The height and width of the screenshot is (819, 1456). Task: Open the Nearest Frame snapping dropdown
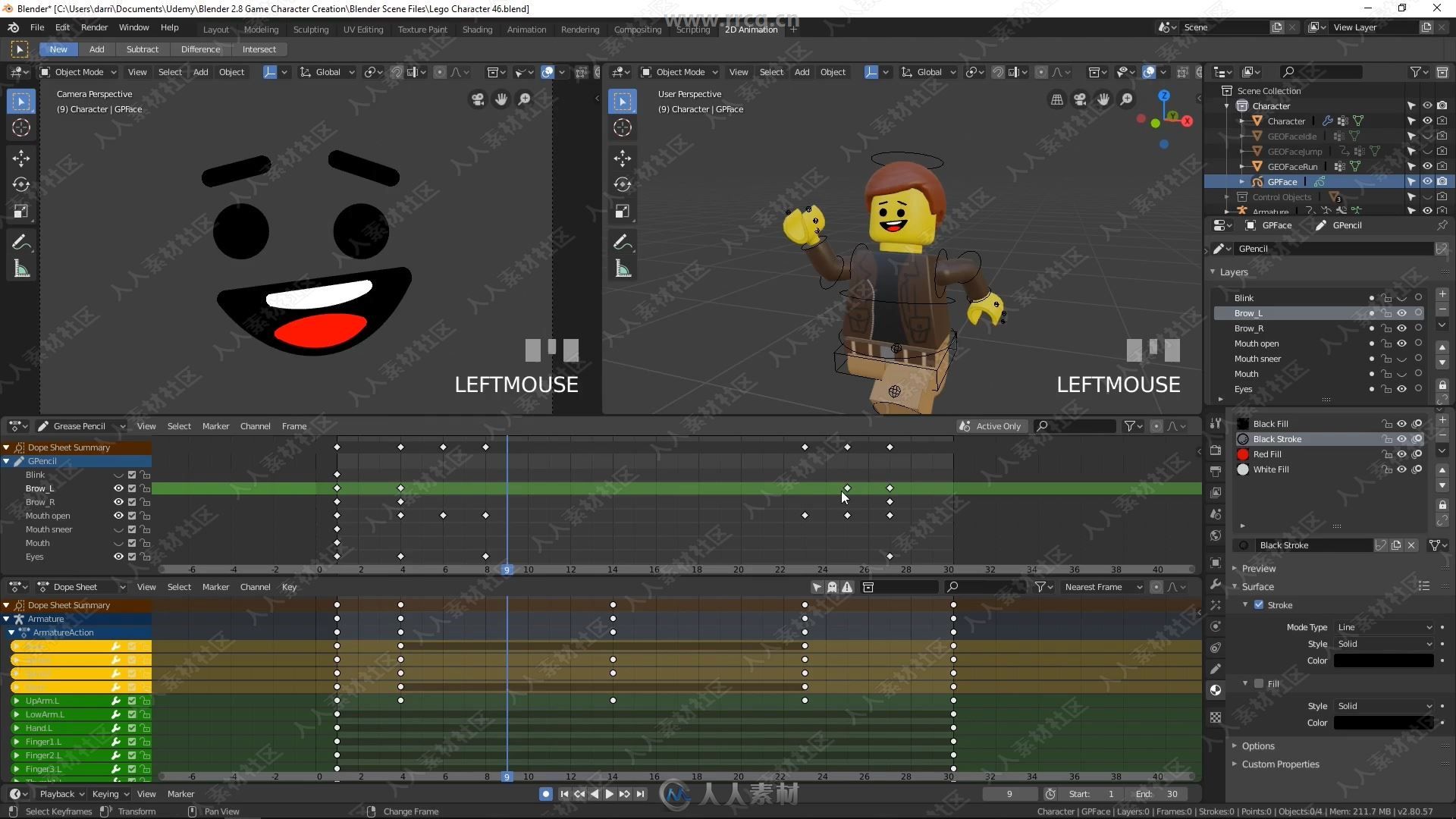(1102, 587)
